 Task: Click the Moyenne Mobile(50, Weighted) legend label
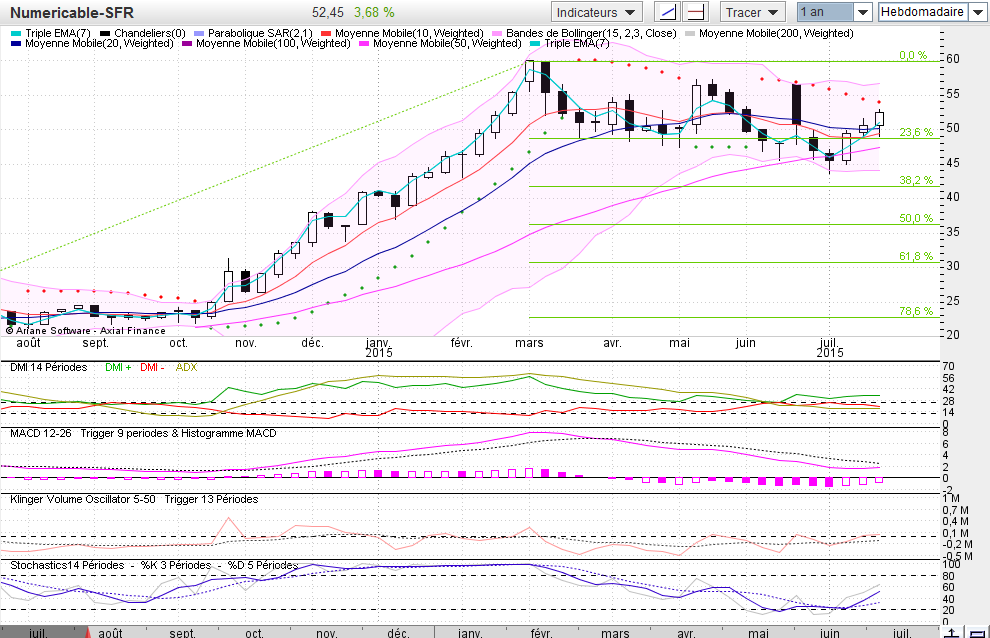coord(447,43)
